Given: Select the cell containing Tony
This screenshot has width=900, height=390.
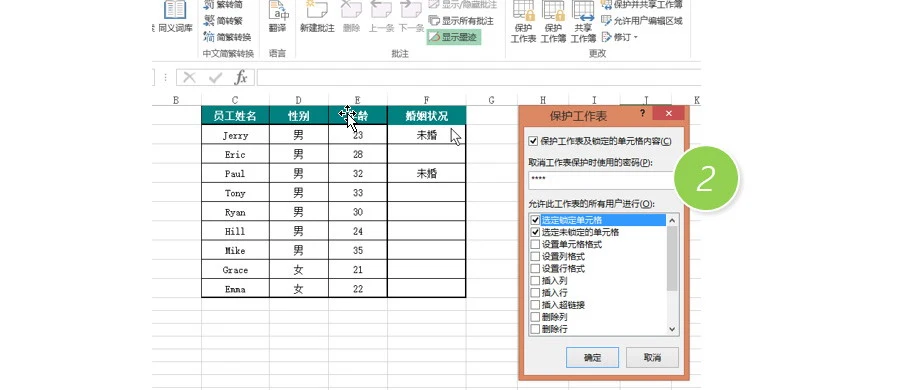Looking at the screenshot, I should pos(235,192).
